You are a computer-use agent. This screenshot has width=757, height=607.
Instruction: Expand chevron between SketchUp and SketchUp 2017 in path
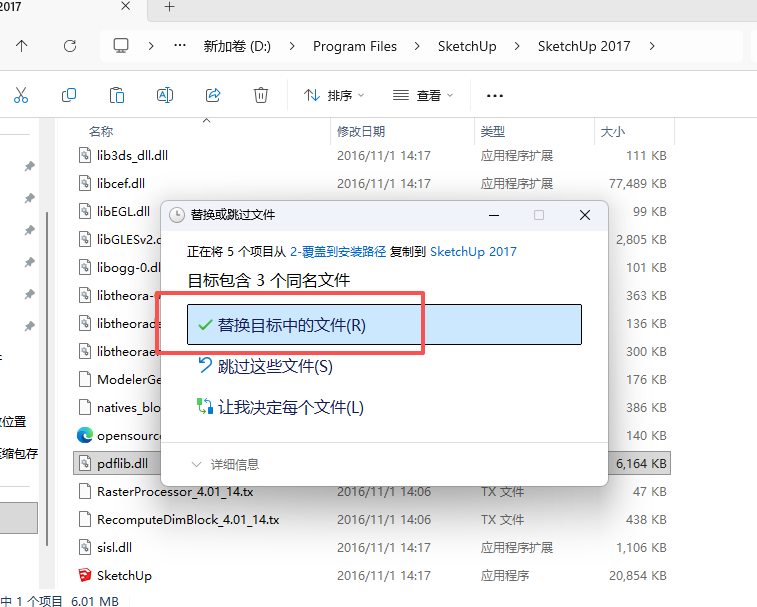517,46
